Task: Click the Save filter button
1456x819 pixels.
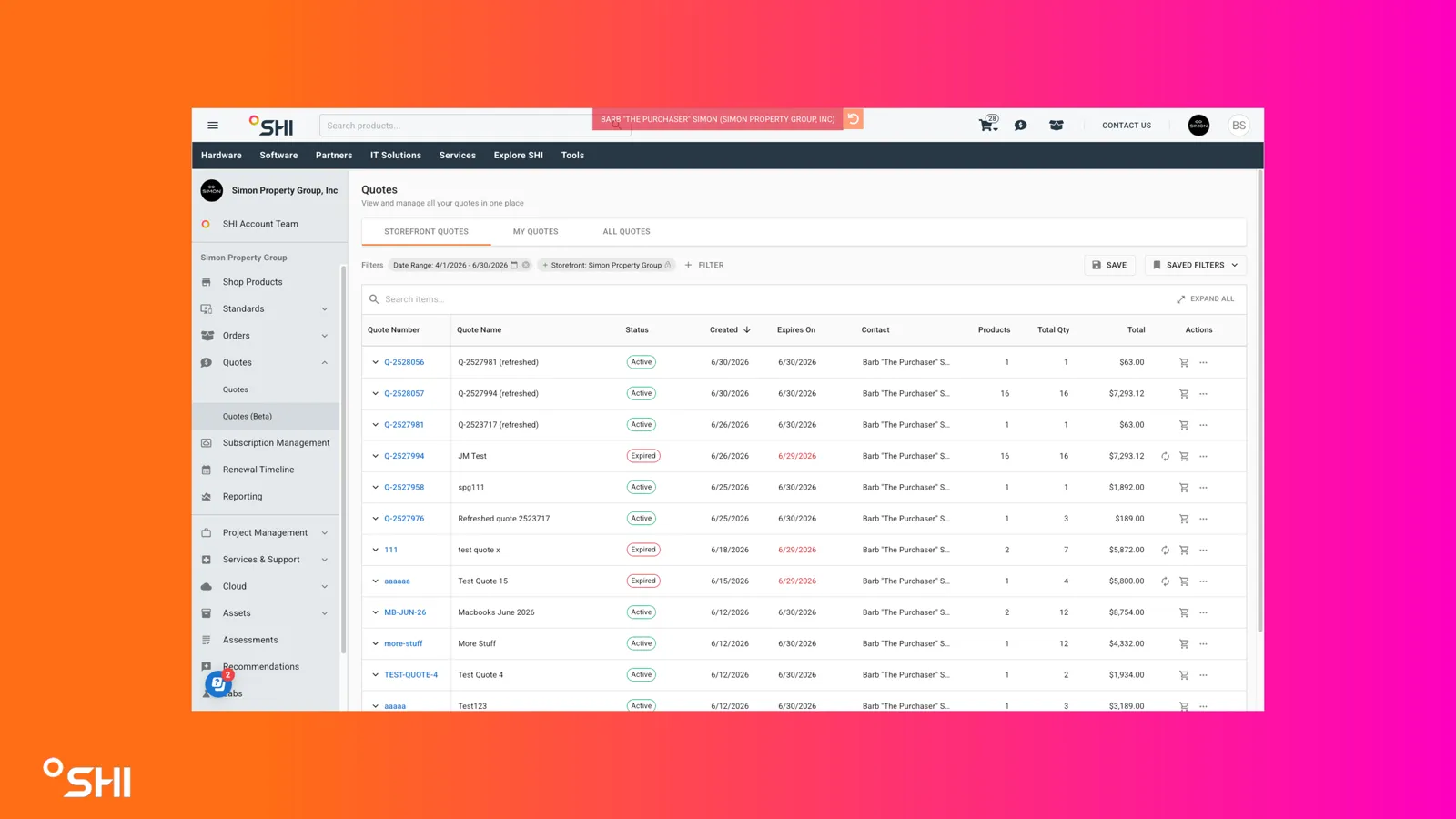Action: (1109, 265)
